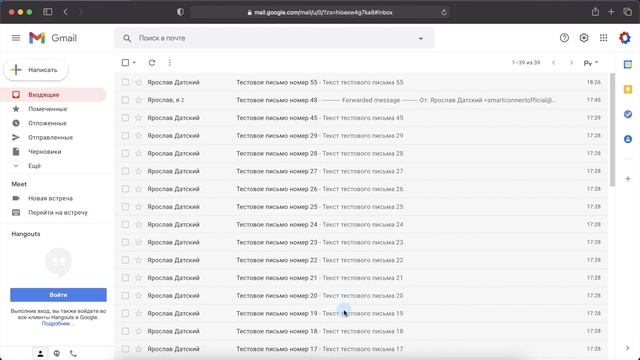The height and width of the screenshot is (360, 640).
Task: Check the box for письмо номер 48
Action: (125, 100)
